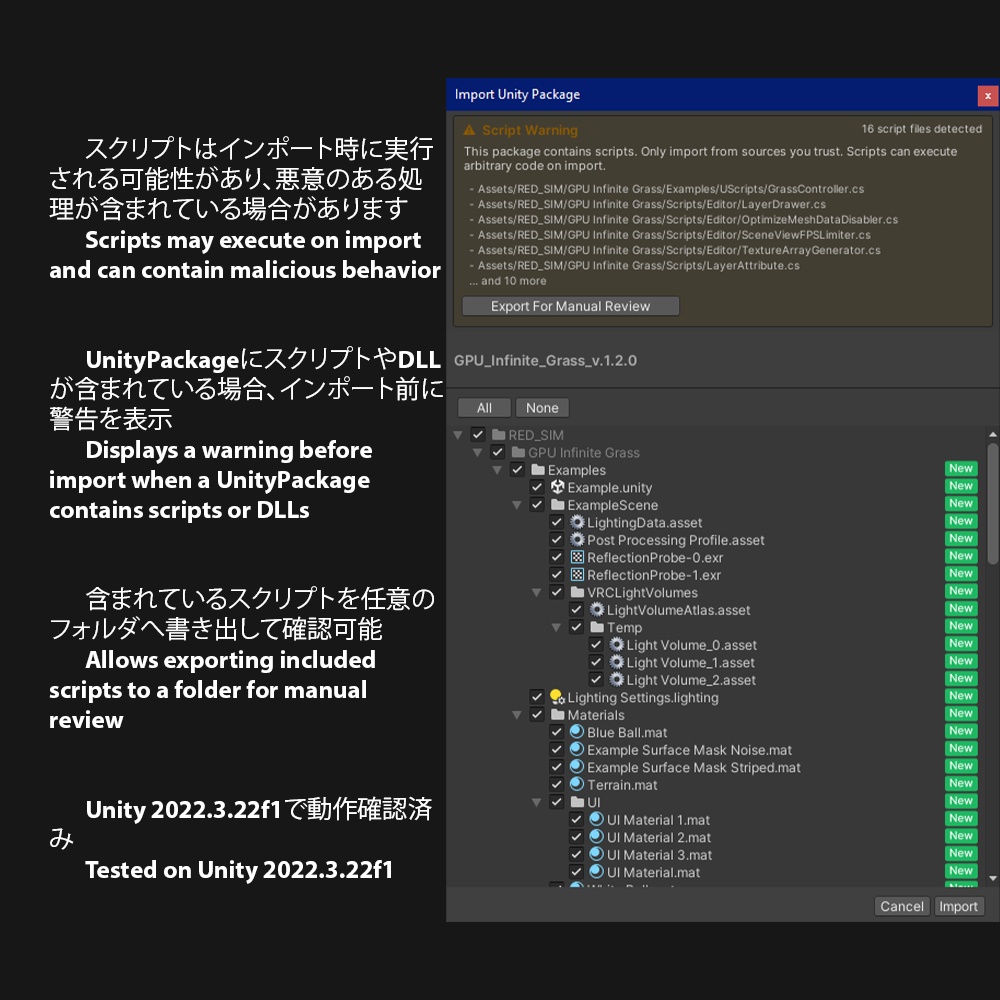Collapse the GPU Infinite Grass node
Image resolution: width=1000 pixels, height=1000 pixels.
click(478, 453)
